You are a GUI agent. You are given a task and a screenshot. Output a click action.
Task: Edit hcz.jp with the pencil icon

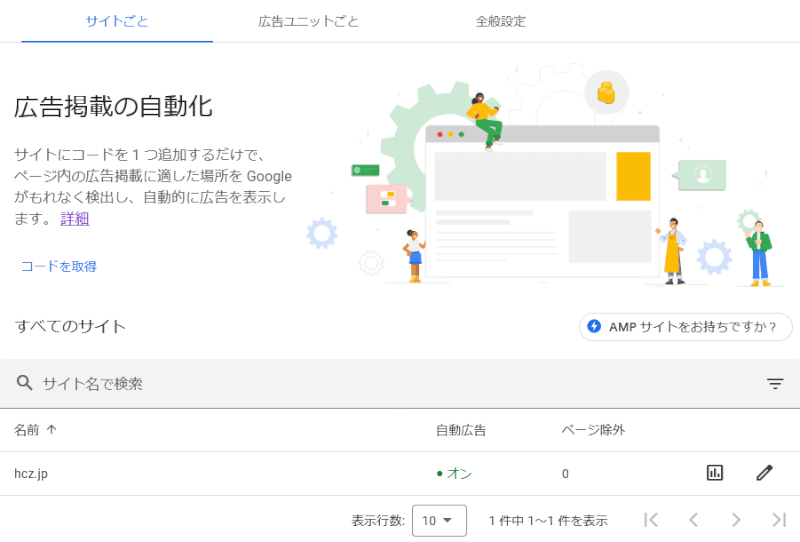pyautogui.click(x=764, y=473)
